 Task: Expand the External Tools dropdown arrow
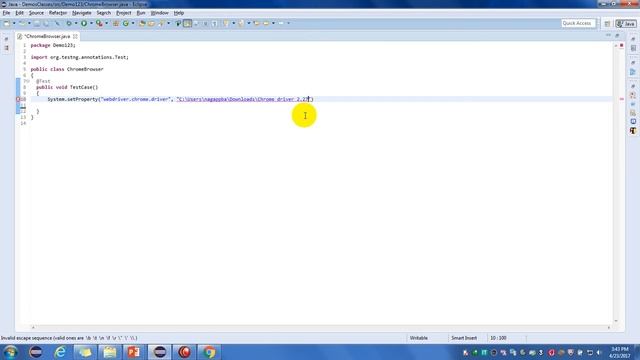pyautogui.click(x=107, y=23)
